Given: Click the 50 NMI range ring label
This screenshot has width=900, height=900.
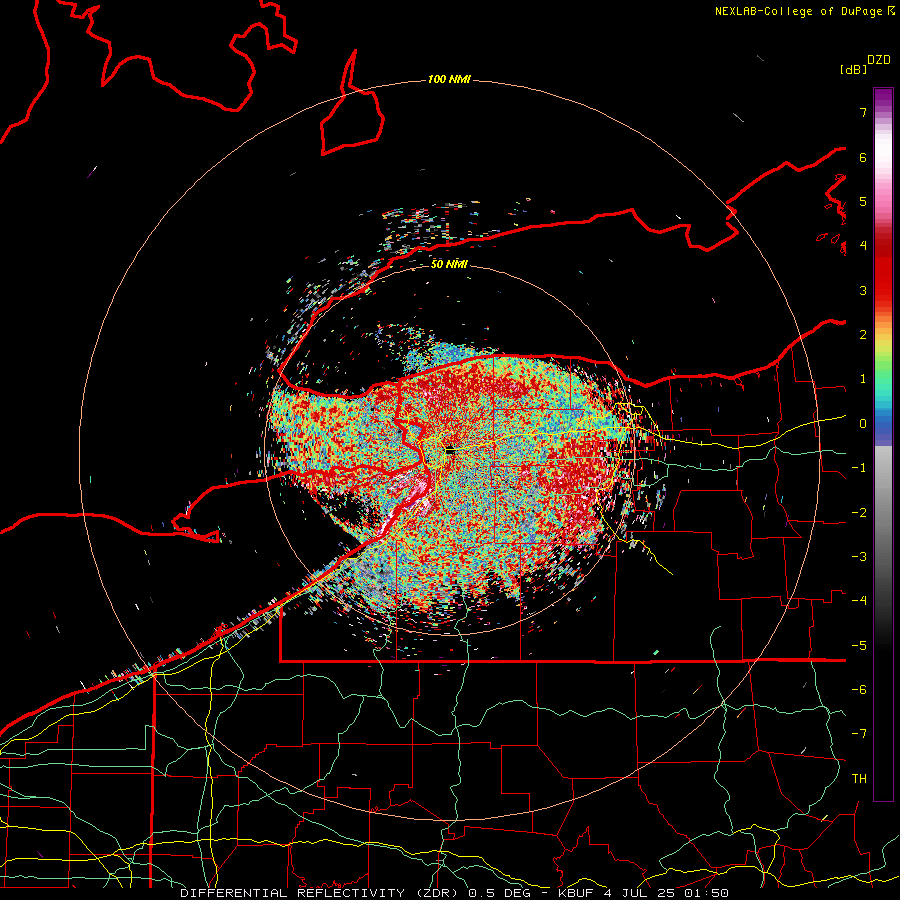Looking at the screenshot, I should click(449, 264).
